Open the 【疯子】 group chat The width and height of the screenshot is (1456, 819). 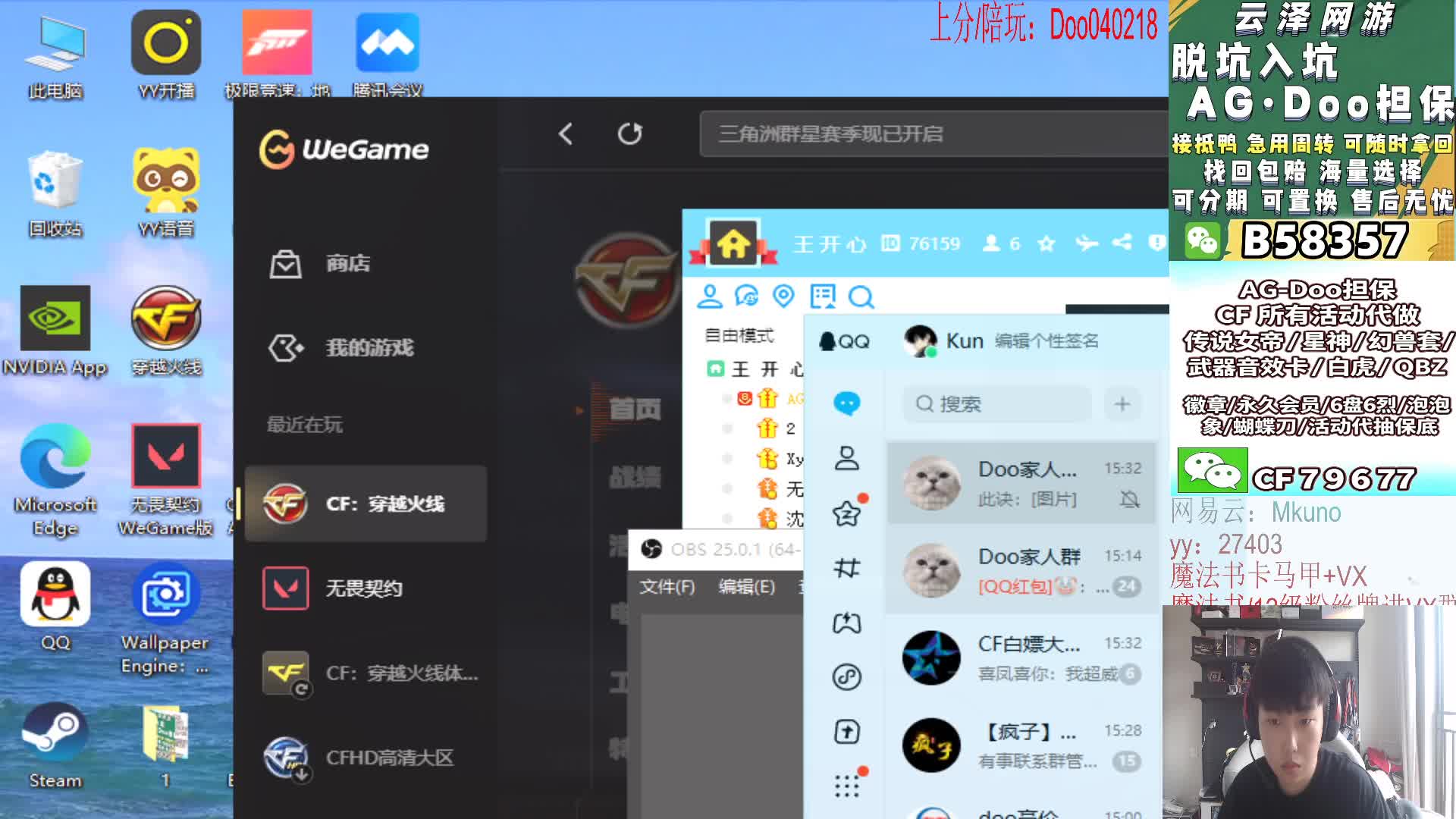coord(1021,745)
